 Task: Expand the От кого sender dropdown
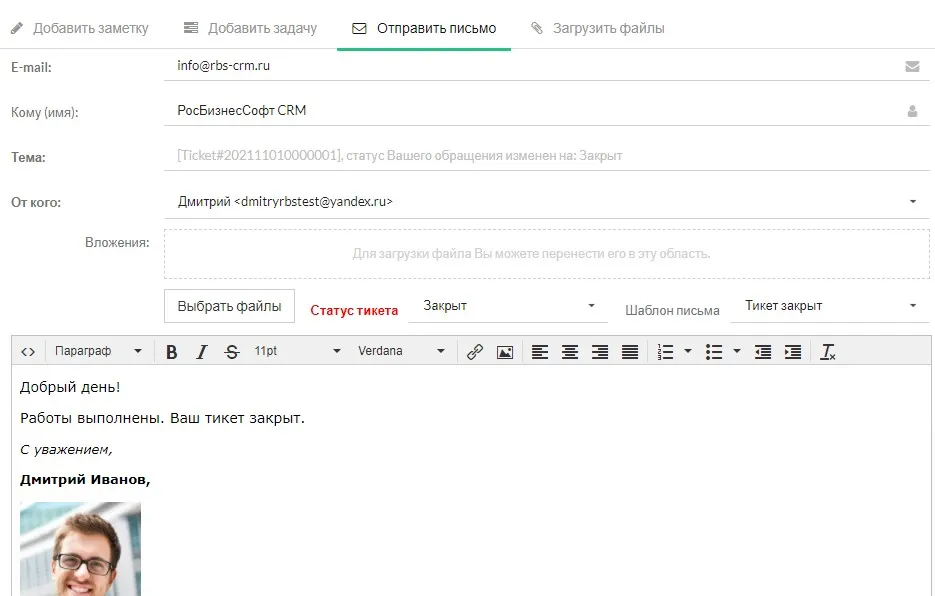(546, 202)
